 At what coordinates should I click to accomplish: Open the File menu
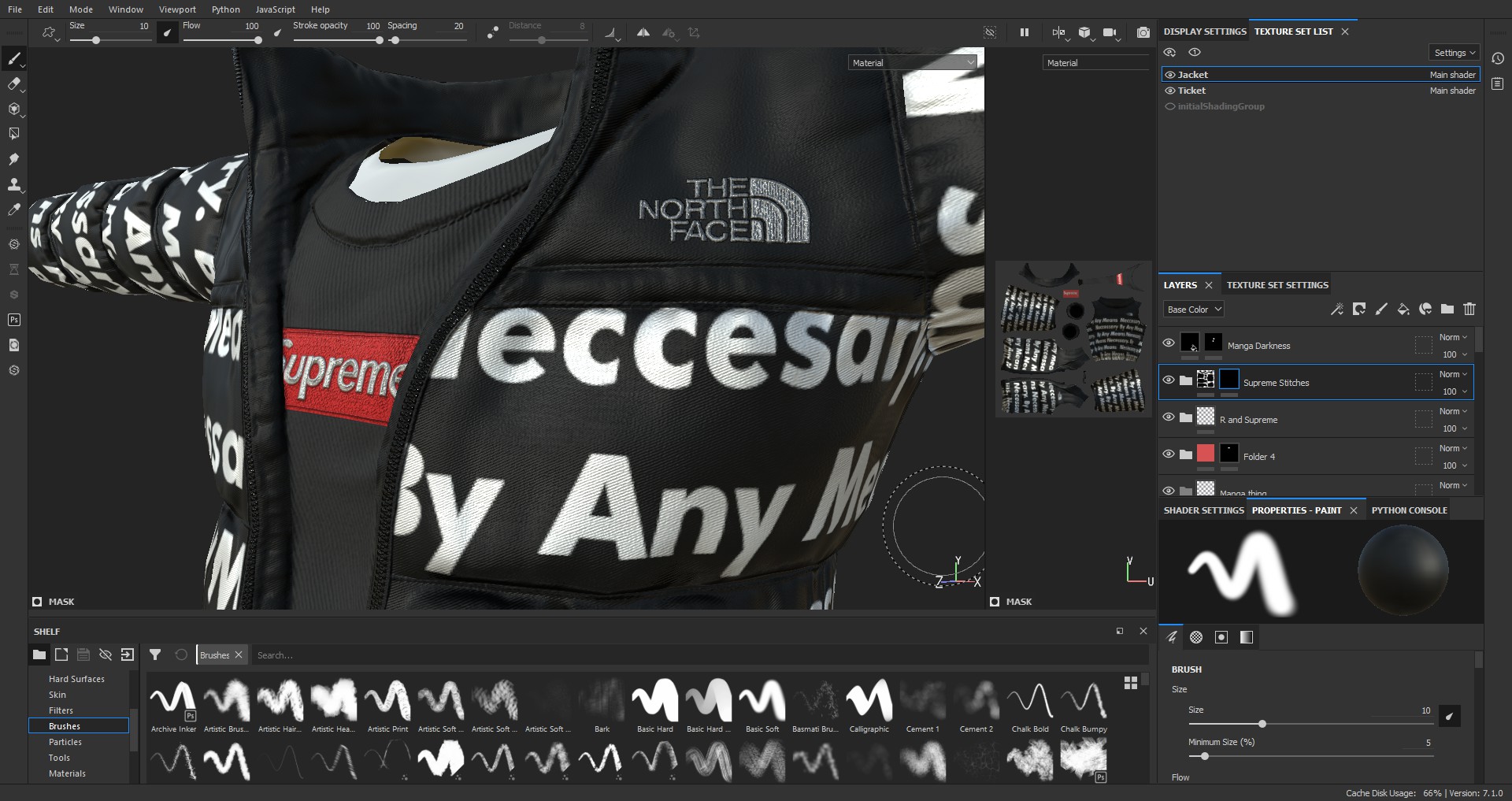[15, 9]
